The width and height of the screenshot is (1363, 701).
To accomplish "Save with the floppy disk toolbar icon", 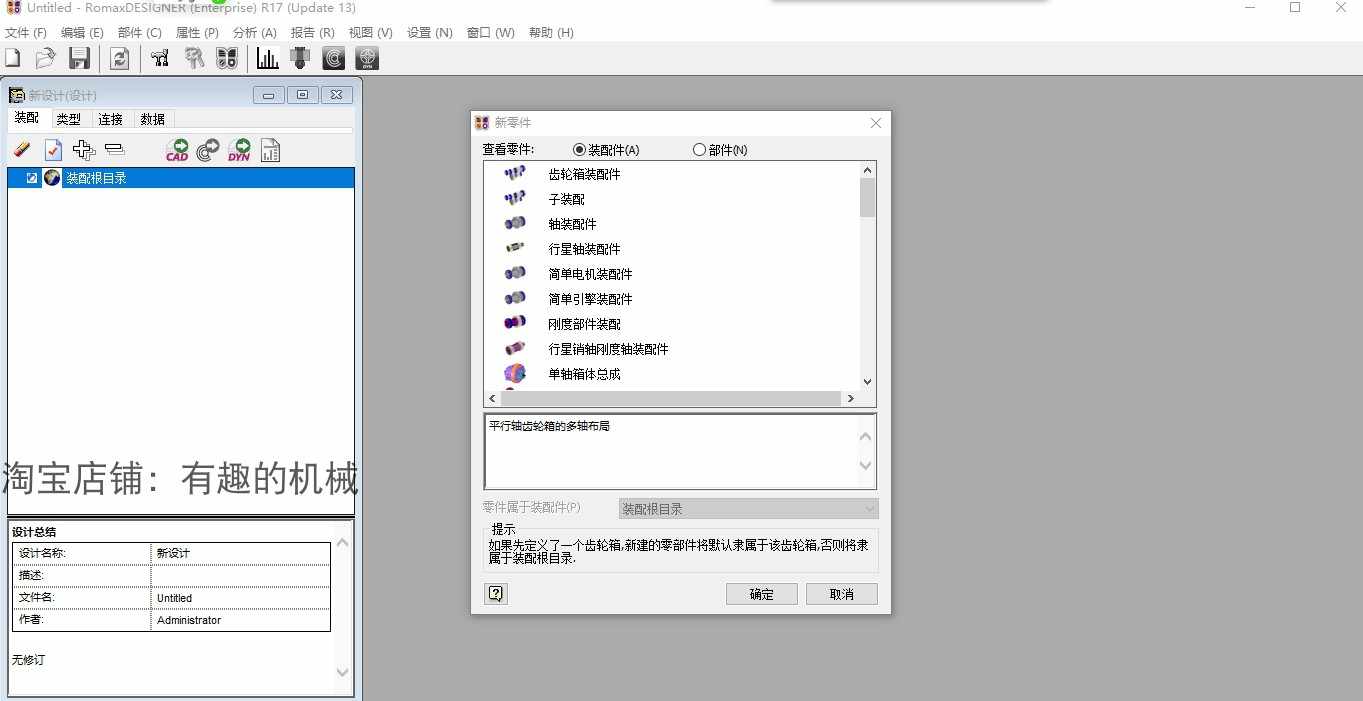I will [x=79, y=59].
